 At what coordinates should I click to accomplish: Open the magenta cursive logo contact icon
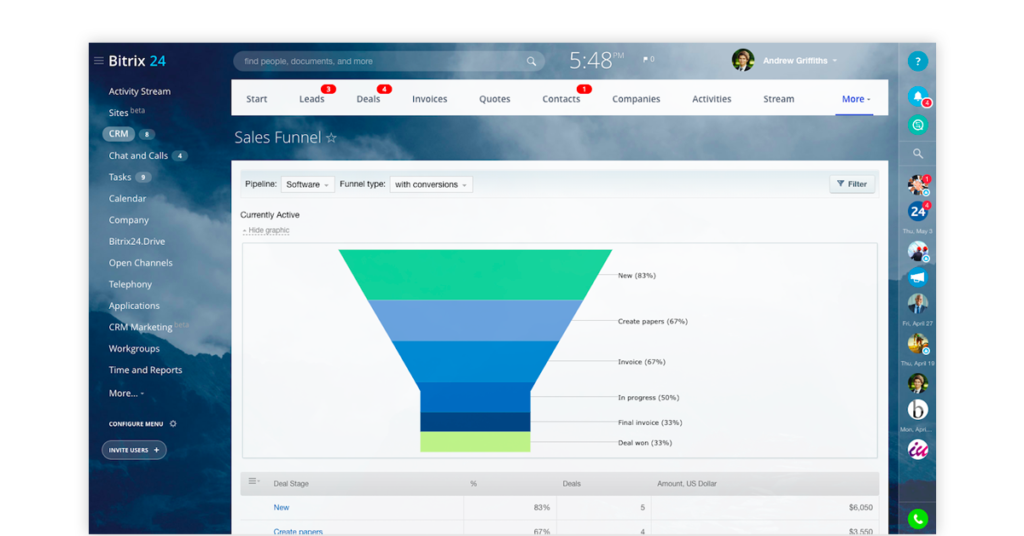[918, 449]
